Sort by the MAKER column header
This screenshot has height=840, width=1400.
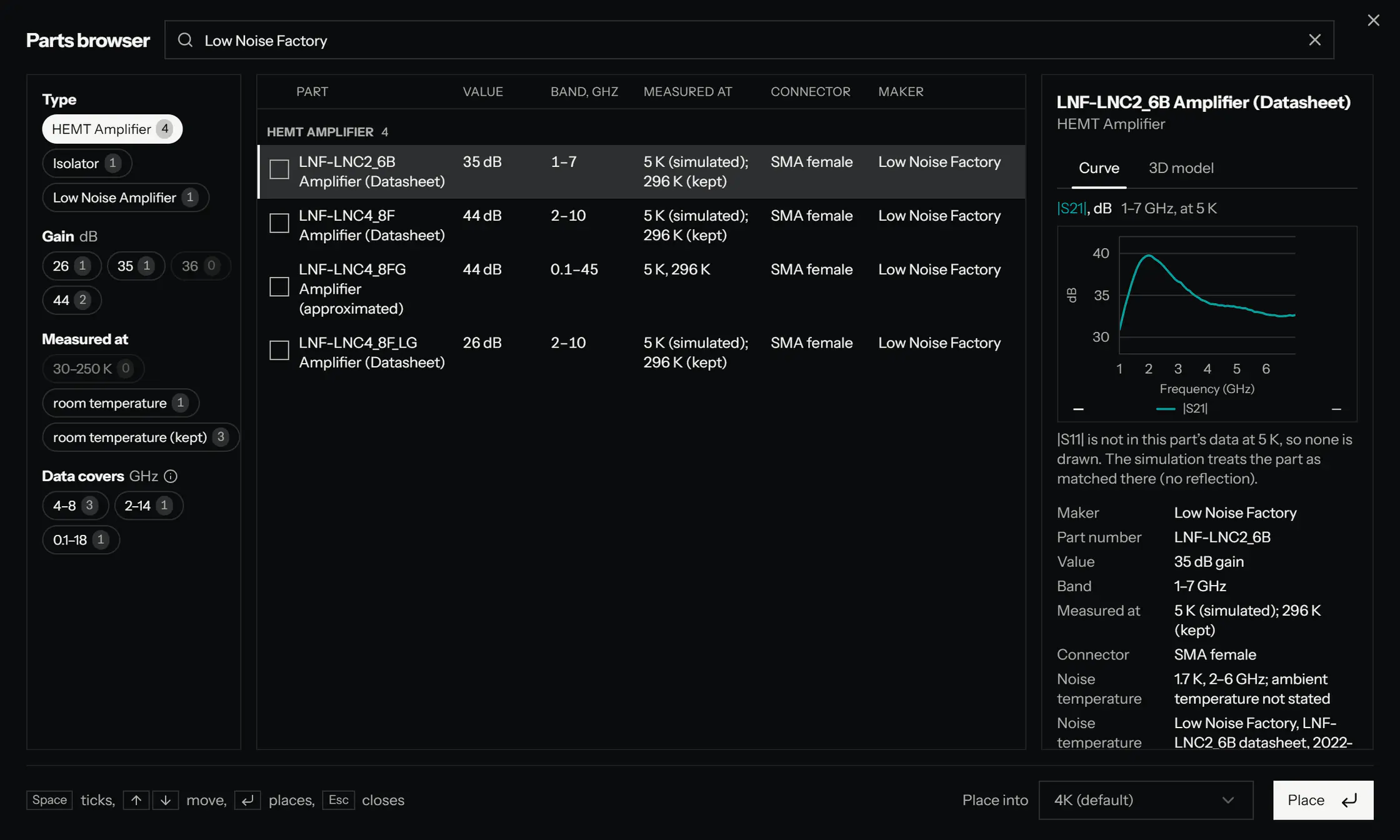(x=901, y=92)
